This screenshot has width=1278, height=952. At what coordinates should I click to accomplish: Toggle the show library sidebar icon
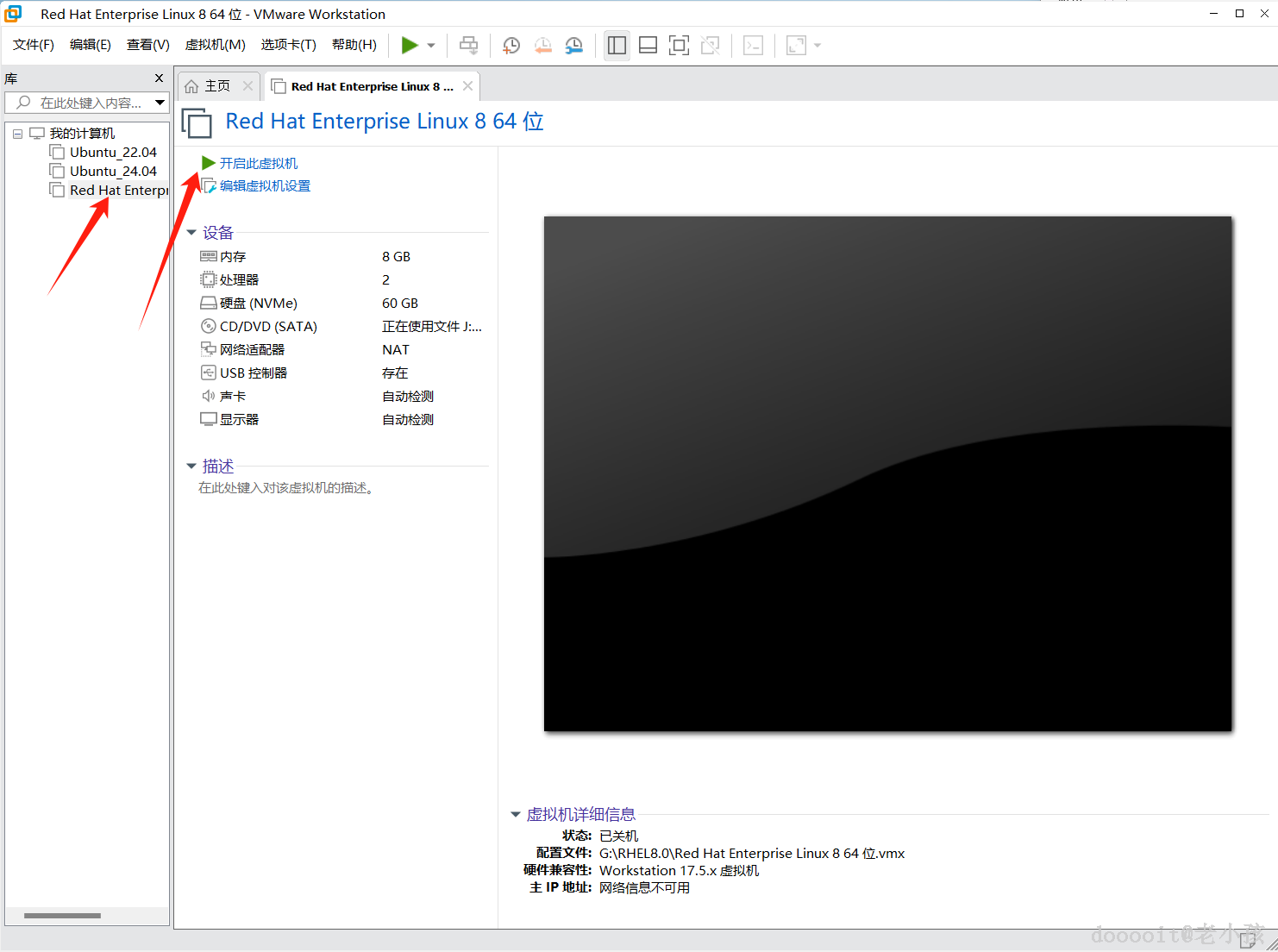point(617,45)
